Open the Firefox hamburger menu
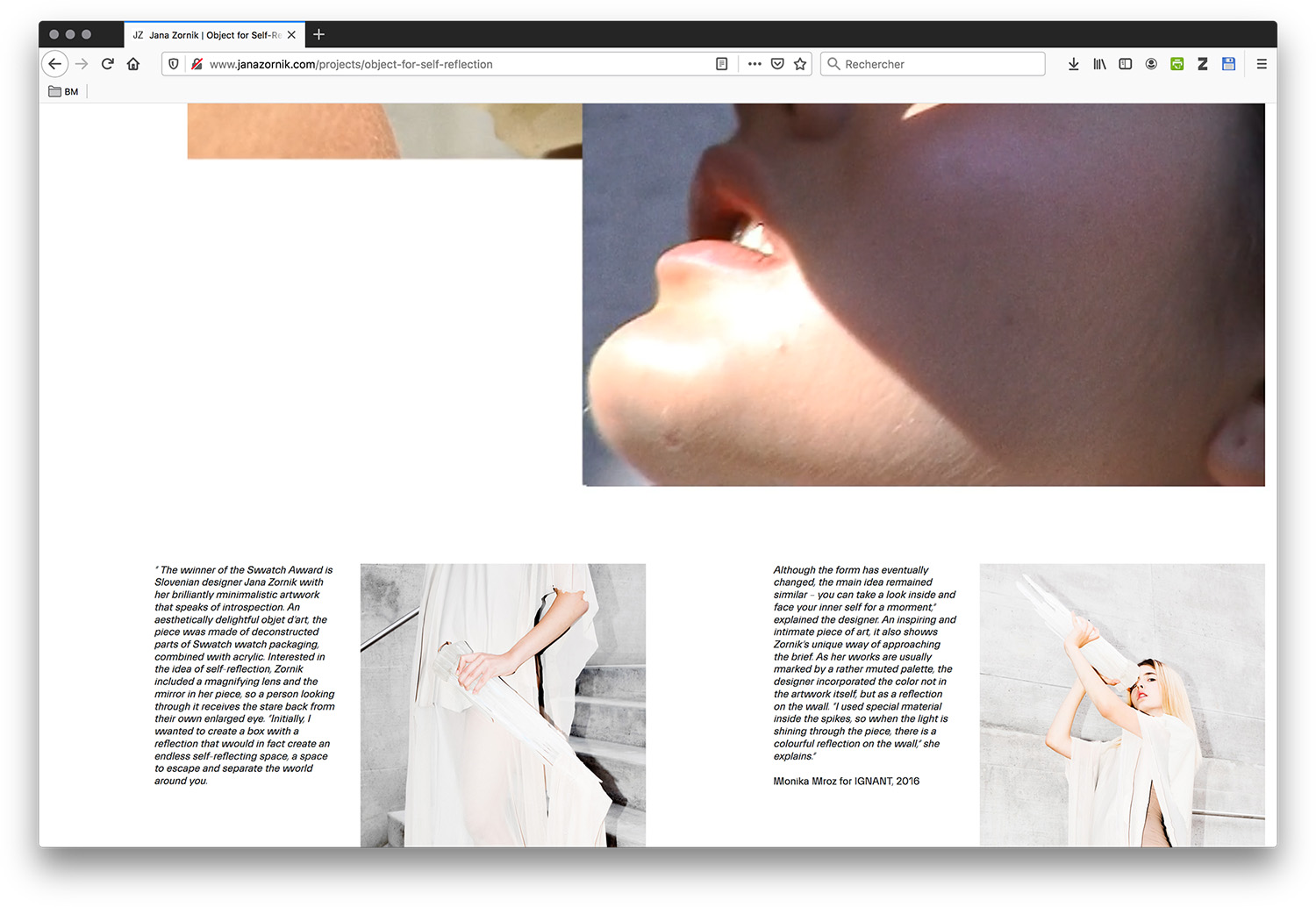This screenshot has width=1316, height=907. pyautogui.click(x=1262, y=64)
